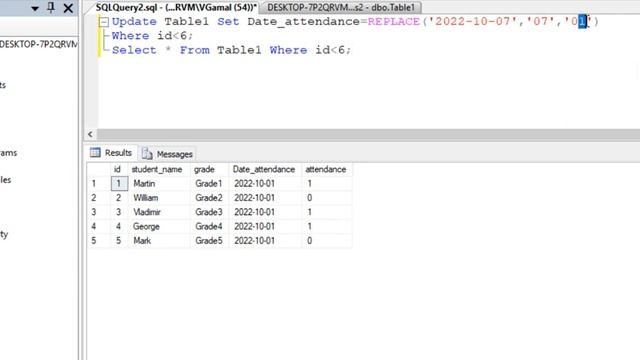Select the row header for George
Viewport: 640px width, 360px height.
point(98,226)
